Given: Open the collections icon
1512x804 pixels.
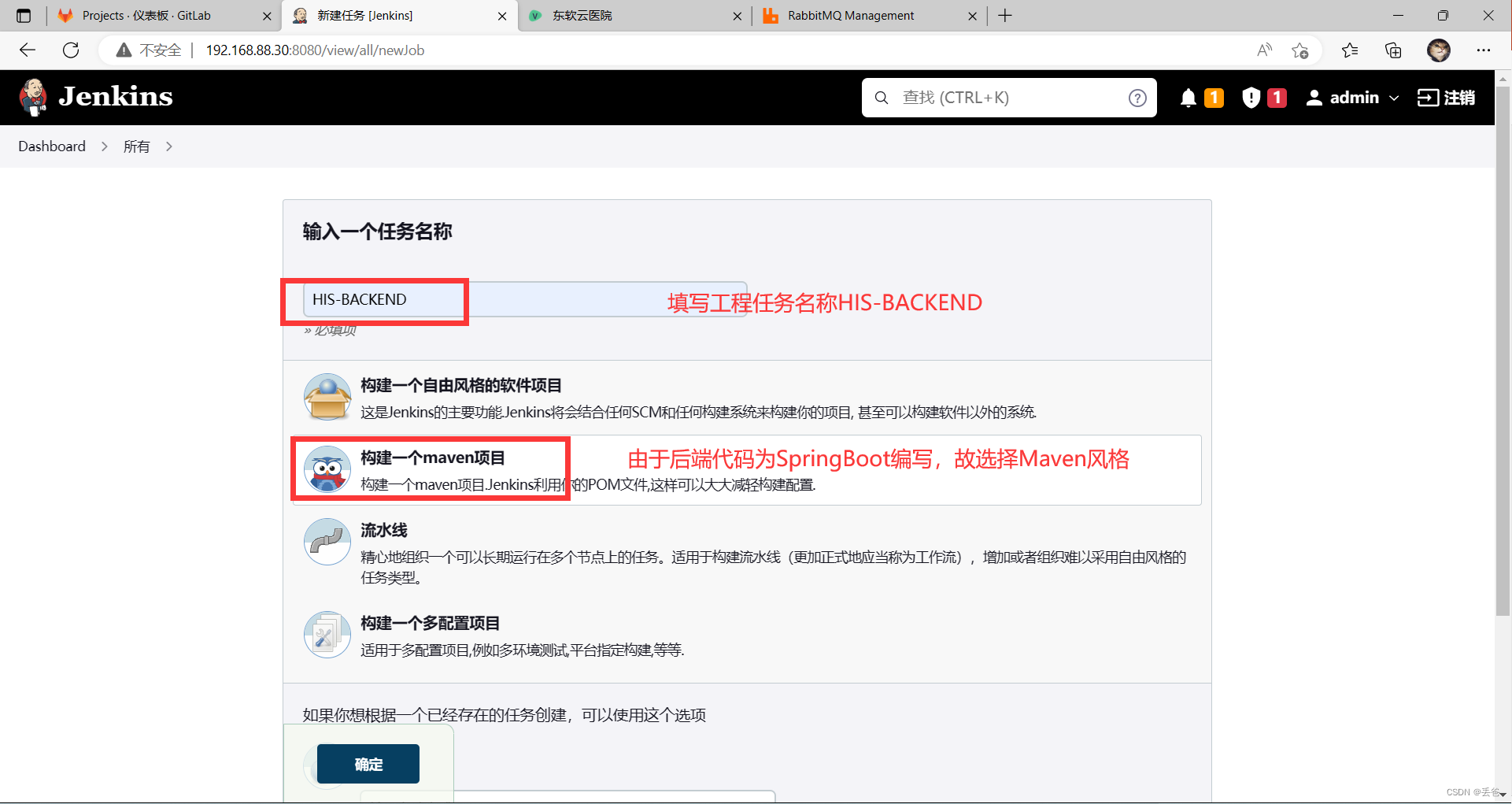Looking at the screenshot, I should [1393, 50].
